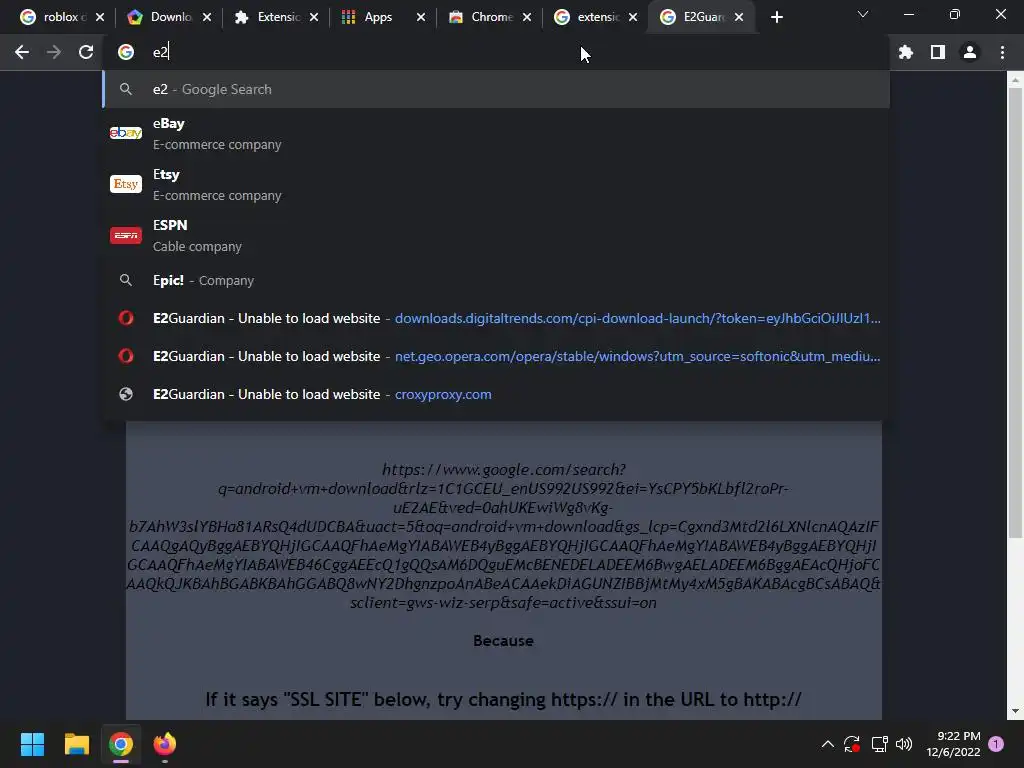The height and width of the screenshot is (768, 1024).
Task: Click the sync update tray icon
Action: pos(852,744)
